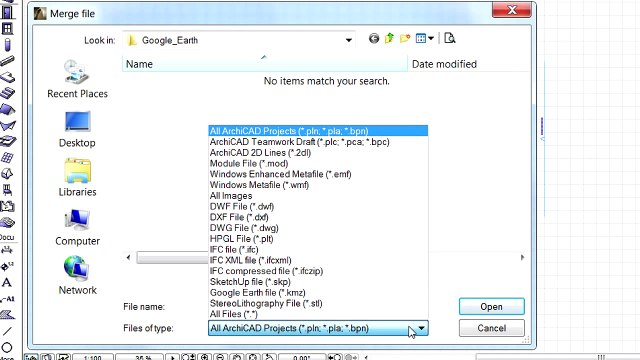This screenshot has width=640, height=360.
Task: Choose DXF File (*.dxf) type
Action: 318,217
